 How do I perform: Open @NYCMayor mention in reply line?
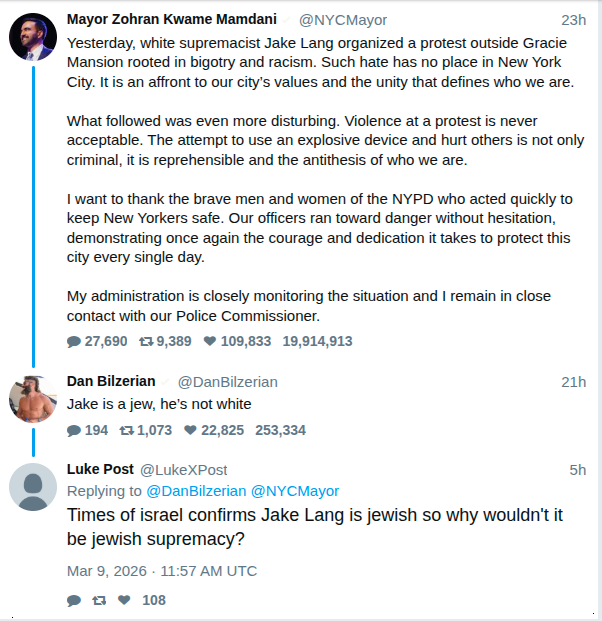click(x=294, y=491)
